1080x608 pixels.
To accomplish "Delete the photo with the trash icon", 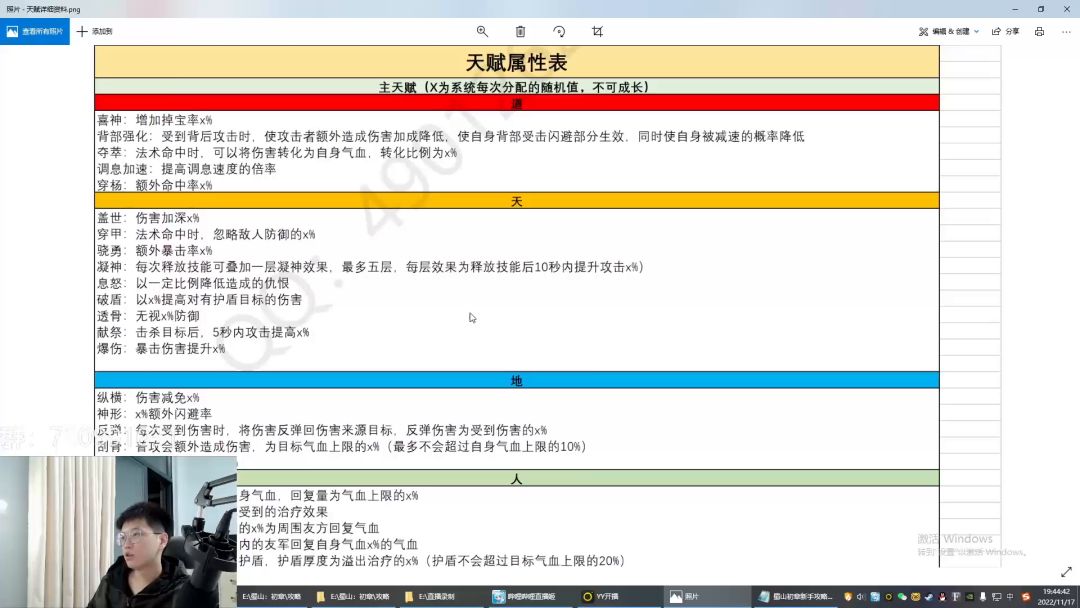I will coord(520,32).
